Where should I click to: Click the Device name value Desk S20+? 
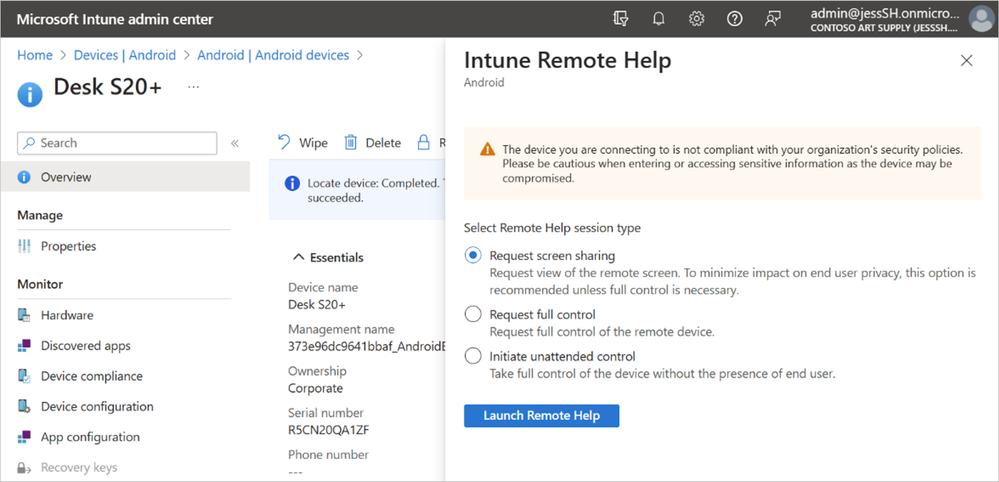tap(317, 304)
